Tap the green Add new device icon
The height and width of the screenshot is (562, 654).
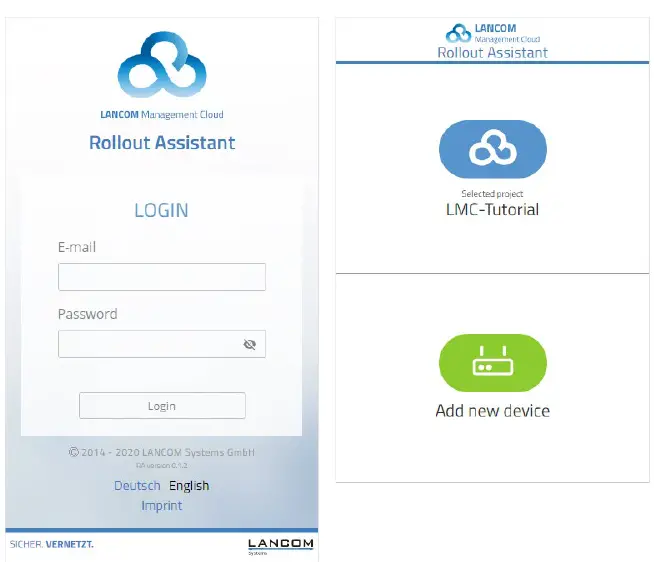click(493, 363)
